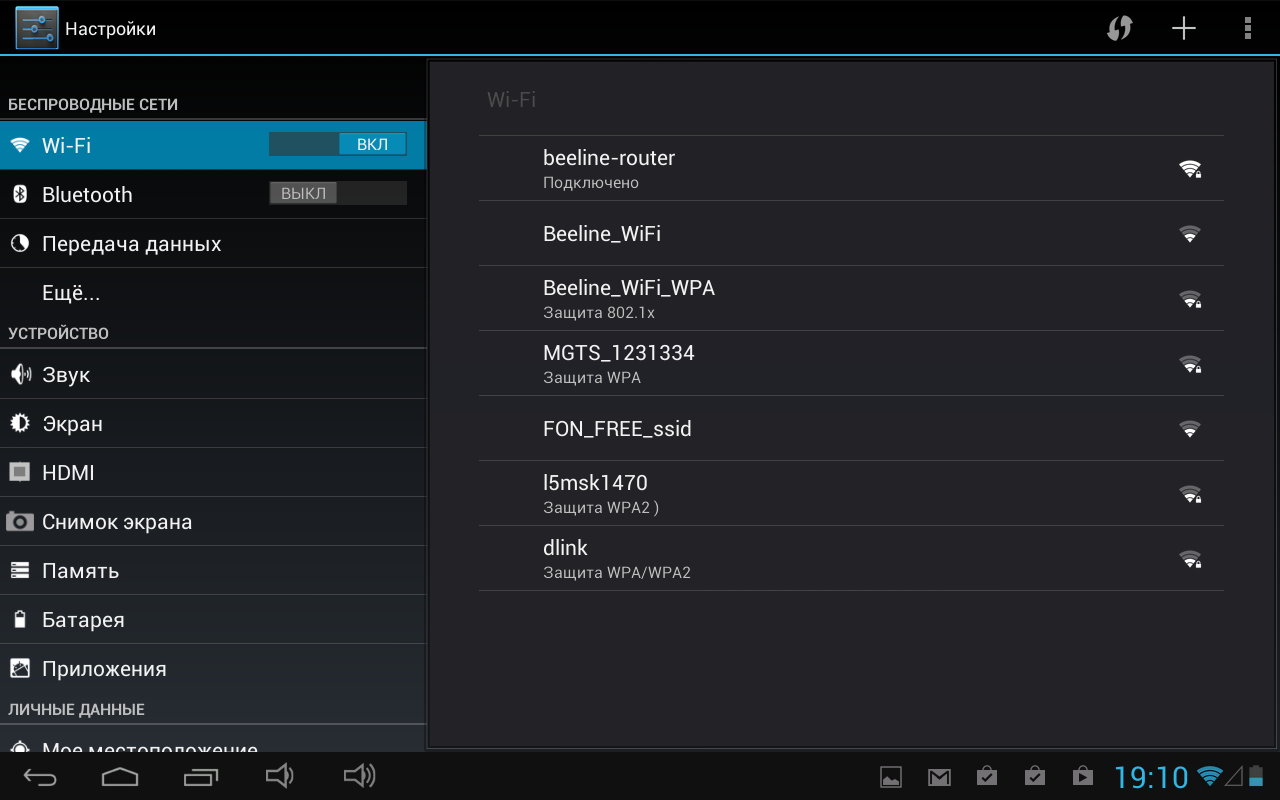
Task: Enable the Bluetooth switch
Action: pos(338,194)
